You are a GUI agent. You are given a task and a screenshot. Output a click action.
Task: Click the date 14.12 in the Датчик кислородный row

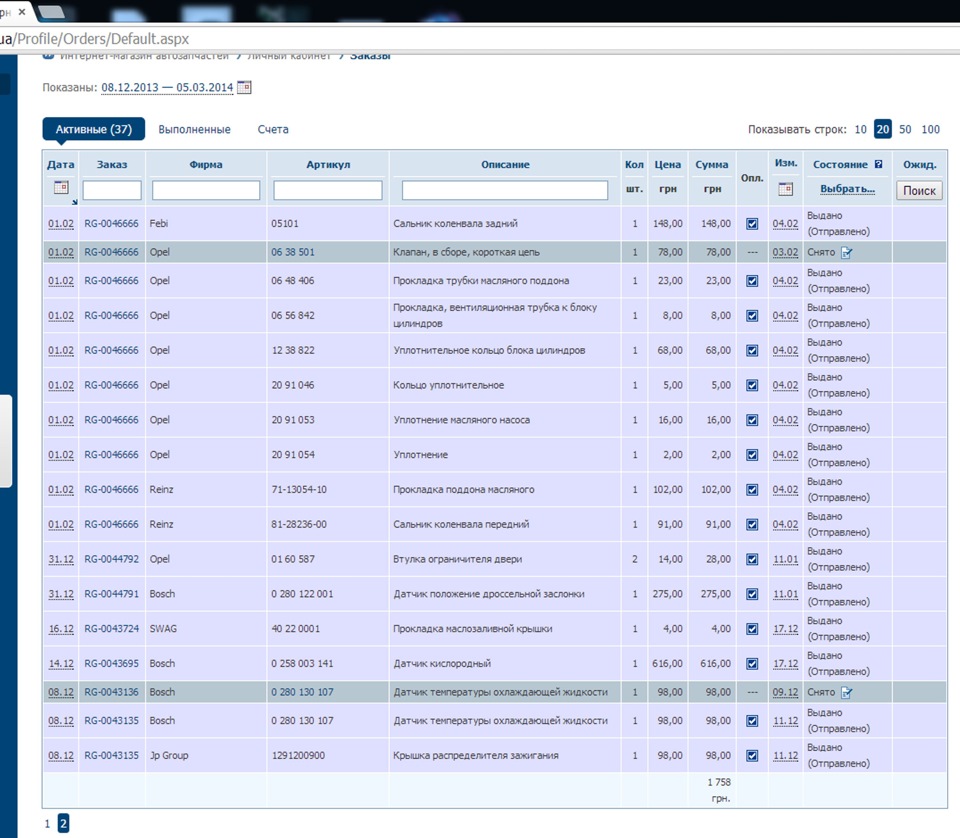pyautogui.click(x=61, y=664)
